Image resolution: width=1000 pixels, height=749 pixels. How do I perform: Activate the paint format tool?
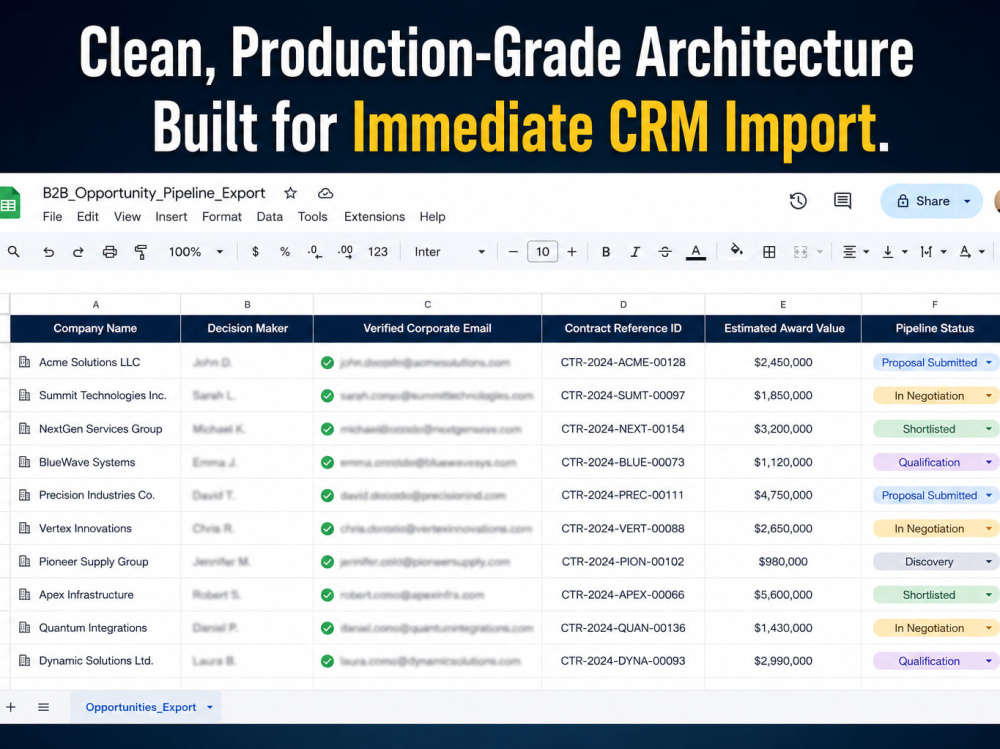pos(141,252)
